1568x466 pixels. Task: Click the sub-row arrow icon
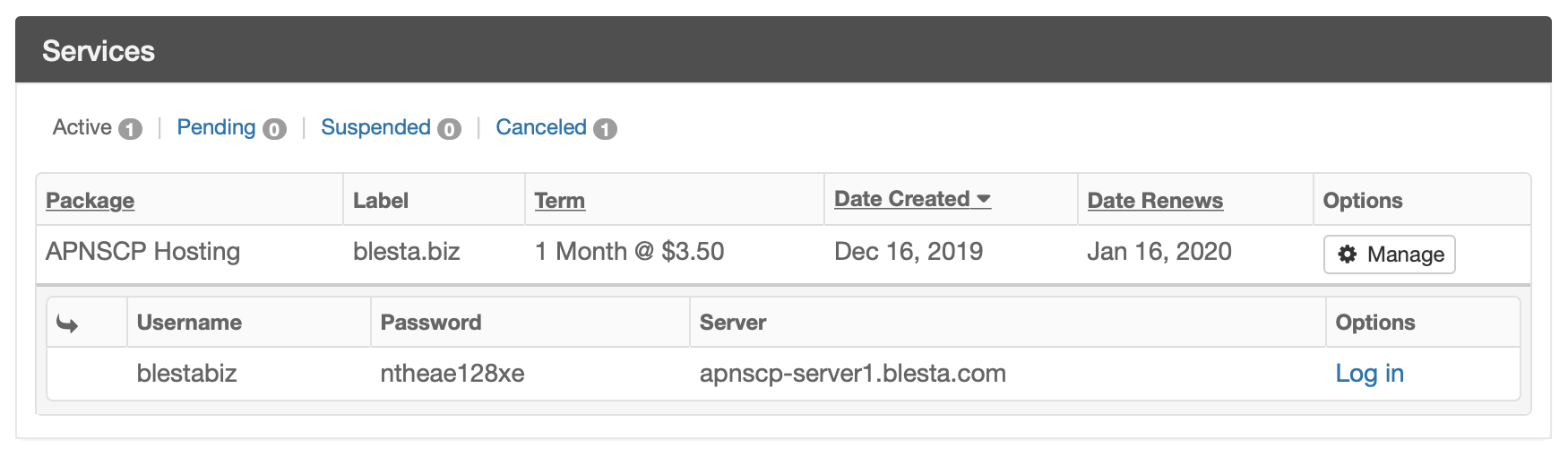click(67, 324)
